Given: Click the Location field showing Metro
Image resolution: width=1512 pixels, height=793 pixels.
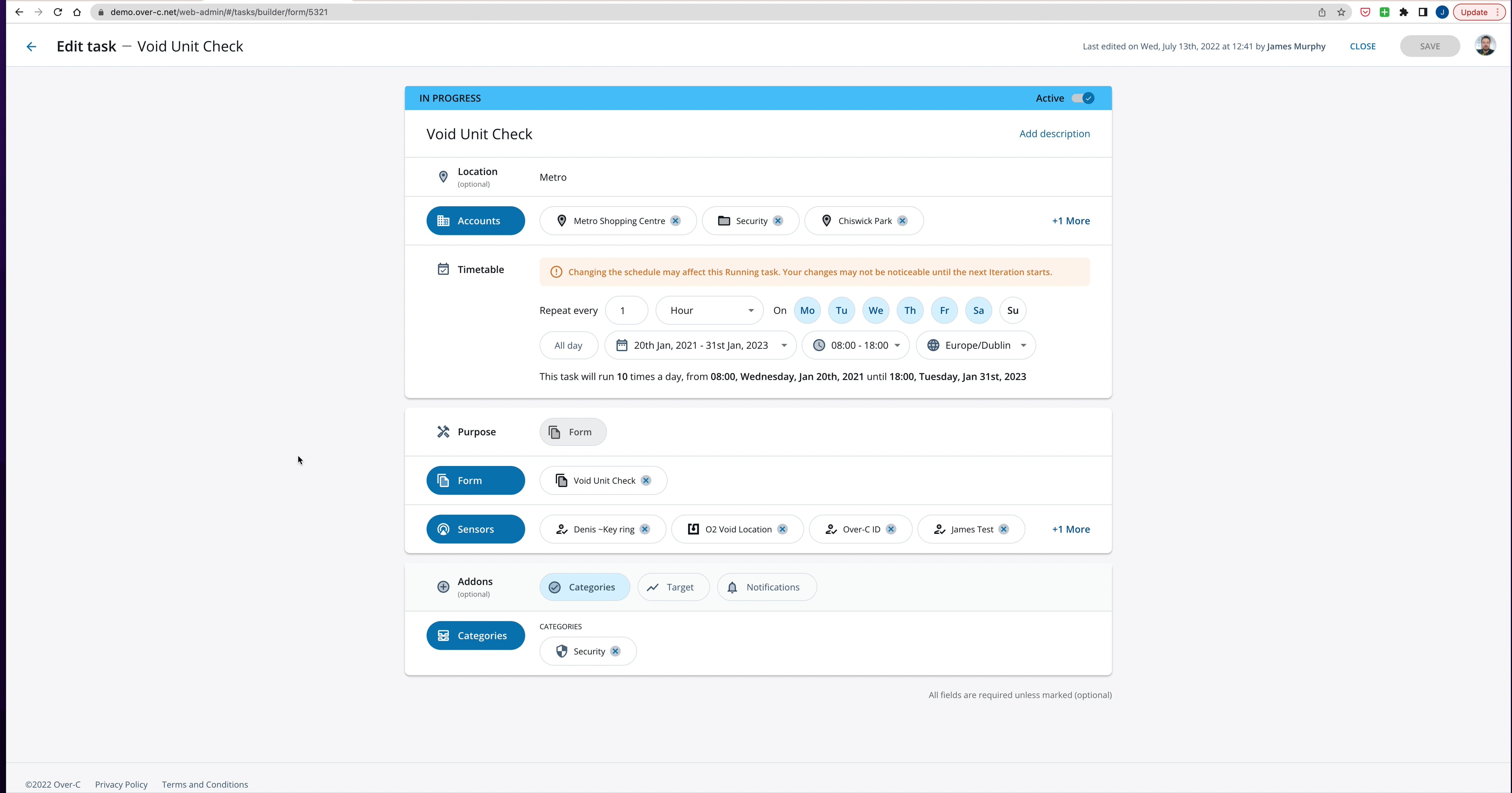Looking at the screenshot, I should [814, 177].
